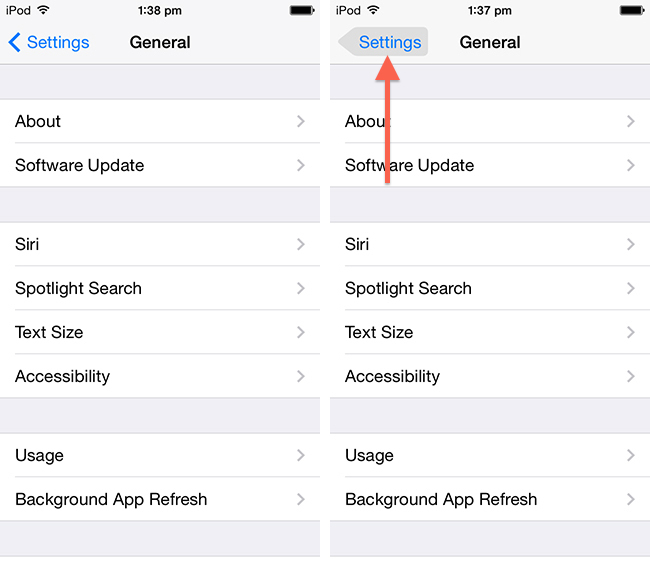Click the red arrow annotation
650x568 pixels.
[388, 120]
